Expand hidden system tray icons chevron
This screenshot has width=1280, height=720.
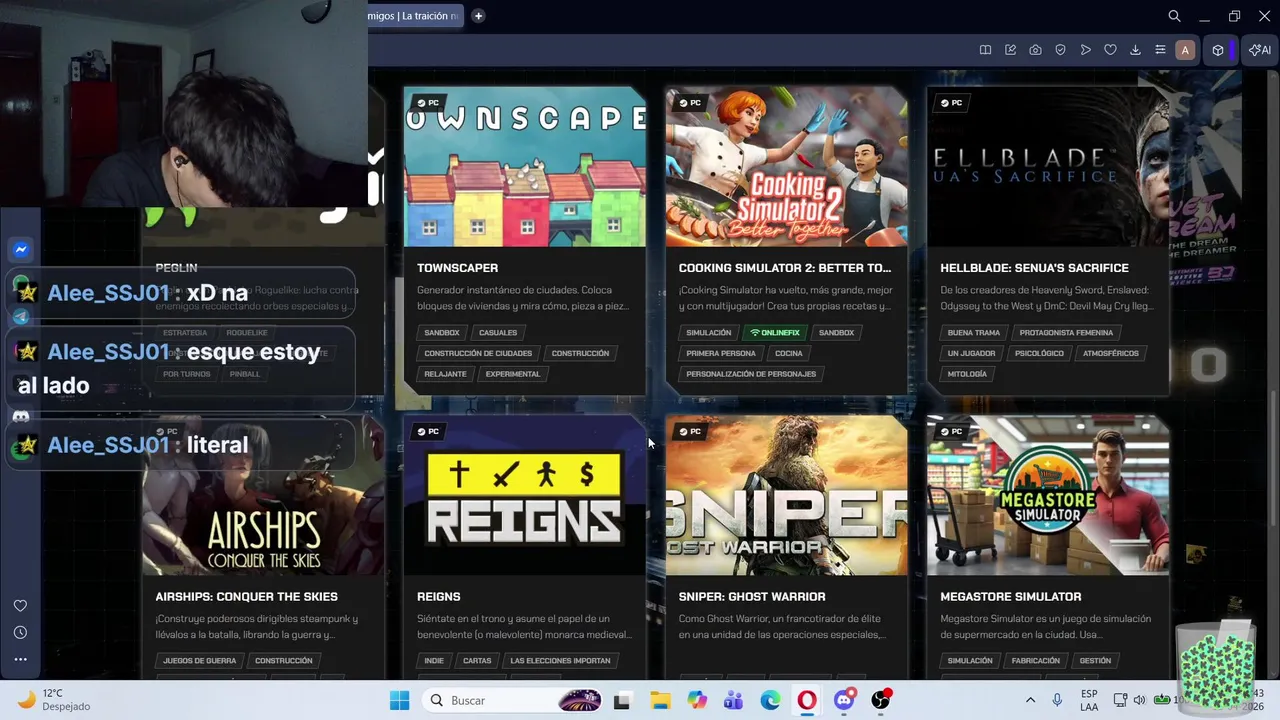point(1030,700)
